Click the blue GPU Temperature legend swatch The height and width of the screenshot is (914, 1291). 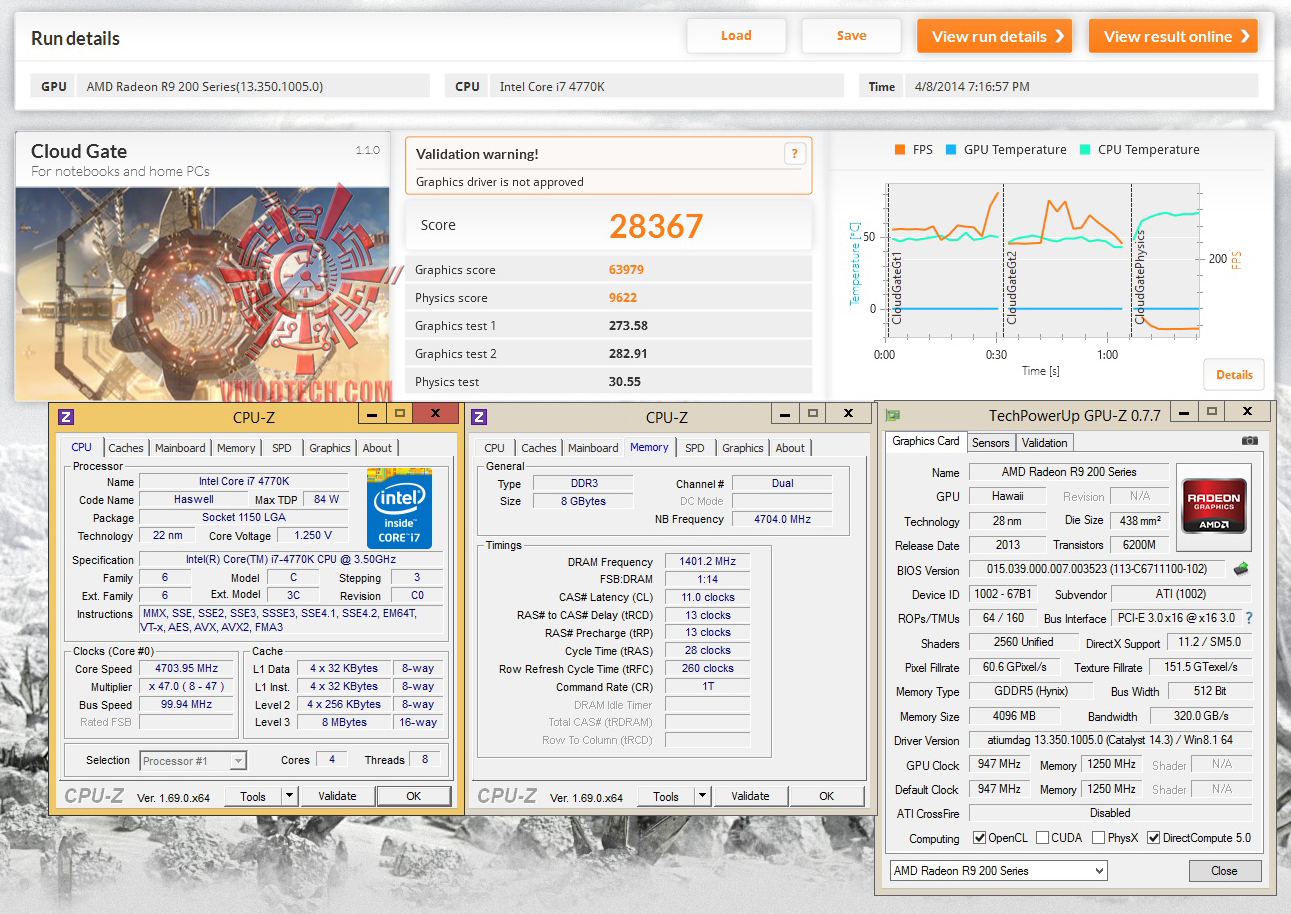tap(950, 150)
